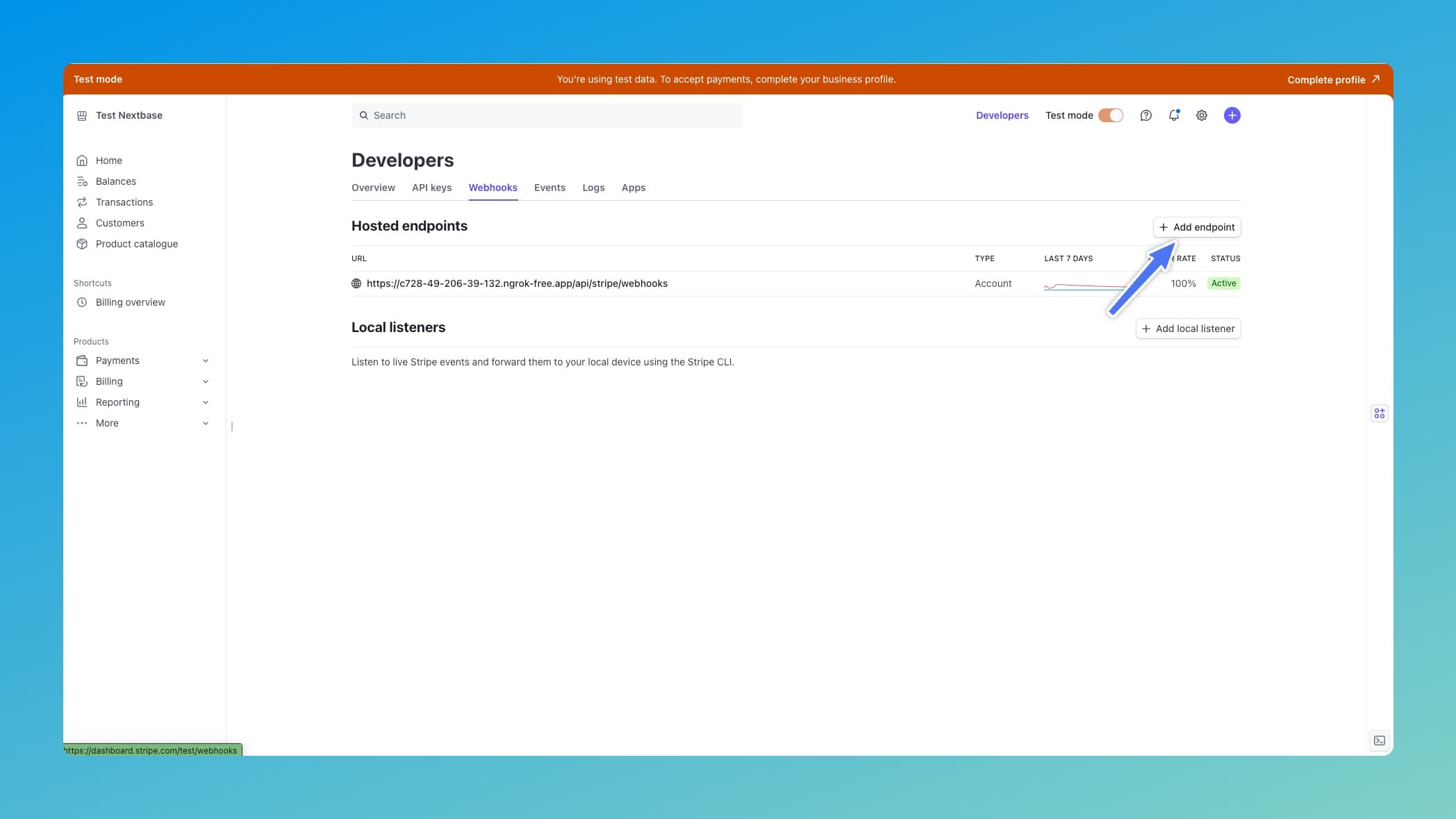Click the ngrok webhook endpoint URL
The height and width of the screenshot is (819, 1456).
[517, 283]
